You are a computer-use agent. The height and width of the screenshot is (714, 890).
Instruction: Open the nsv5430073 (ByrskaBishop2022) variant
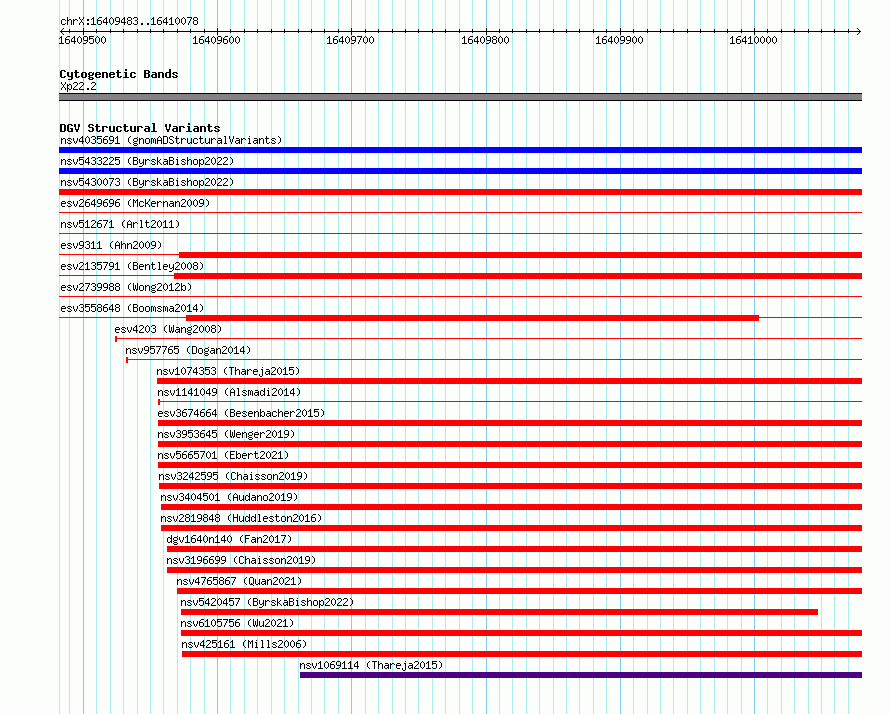(x=147, y=182)
